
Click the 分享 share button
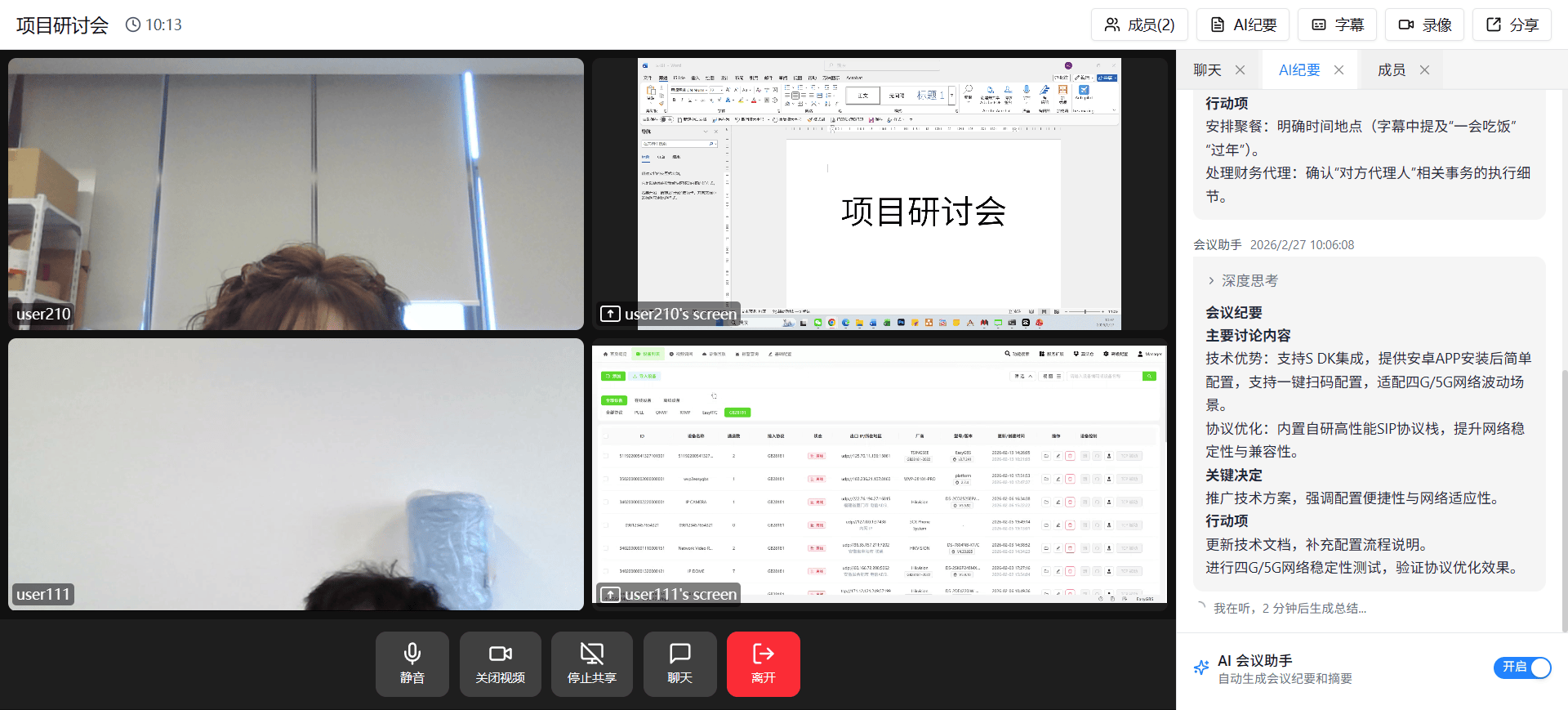coord(1512,25)
